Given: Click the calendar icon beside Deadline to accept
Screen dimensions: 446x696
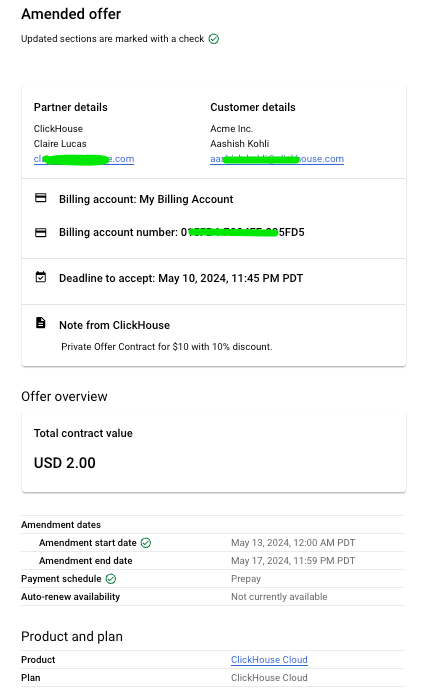Looking at the screenshot, I should coord(41,277).
